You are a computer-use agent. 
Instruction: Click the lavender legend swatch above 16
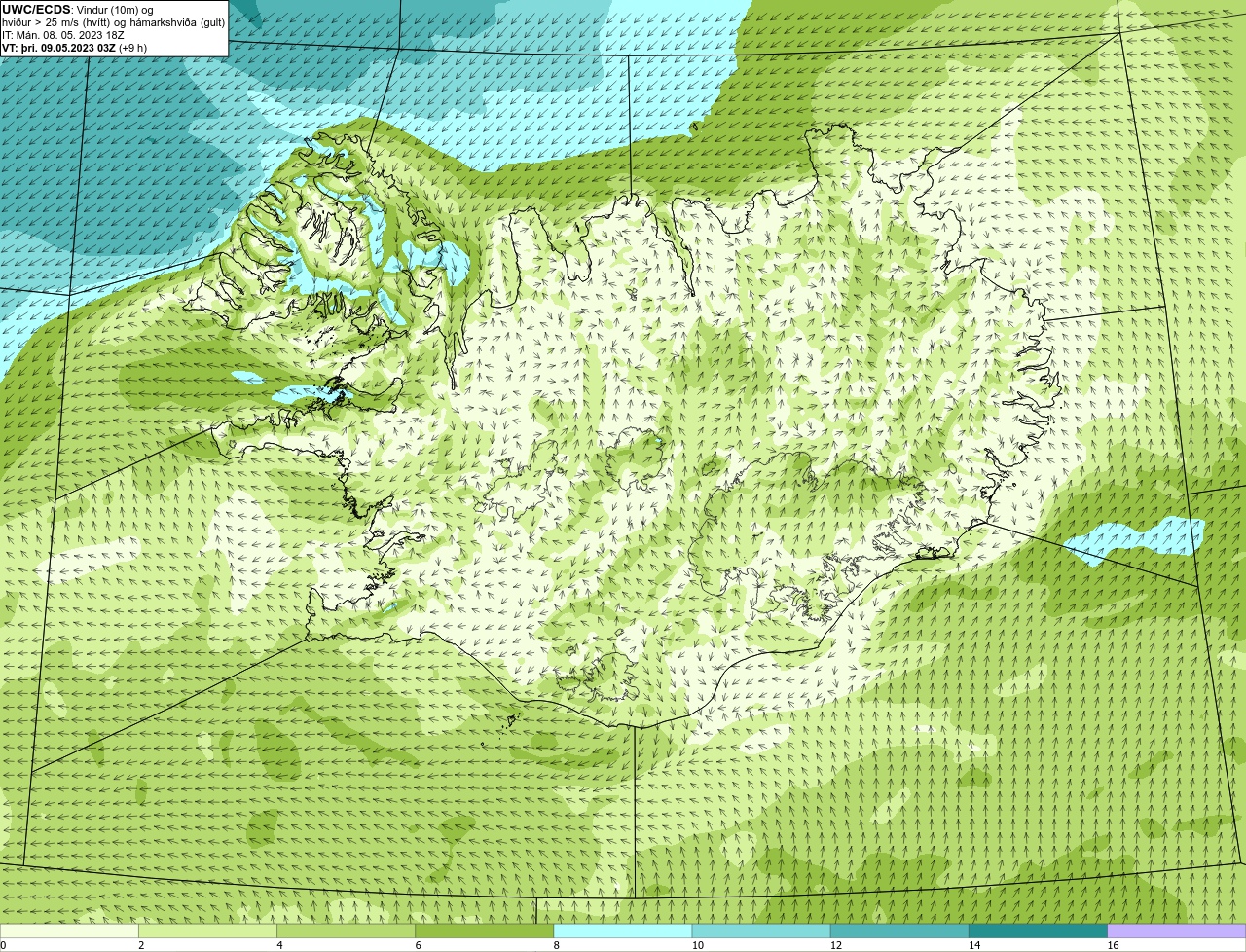click(1177, 932)
